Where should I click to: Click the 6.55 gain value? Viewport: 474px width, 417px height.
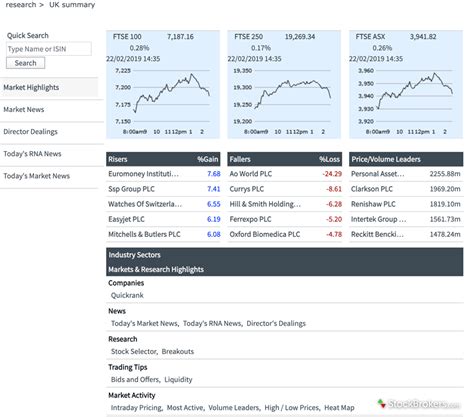[x=214, y=204]
